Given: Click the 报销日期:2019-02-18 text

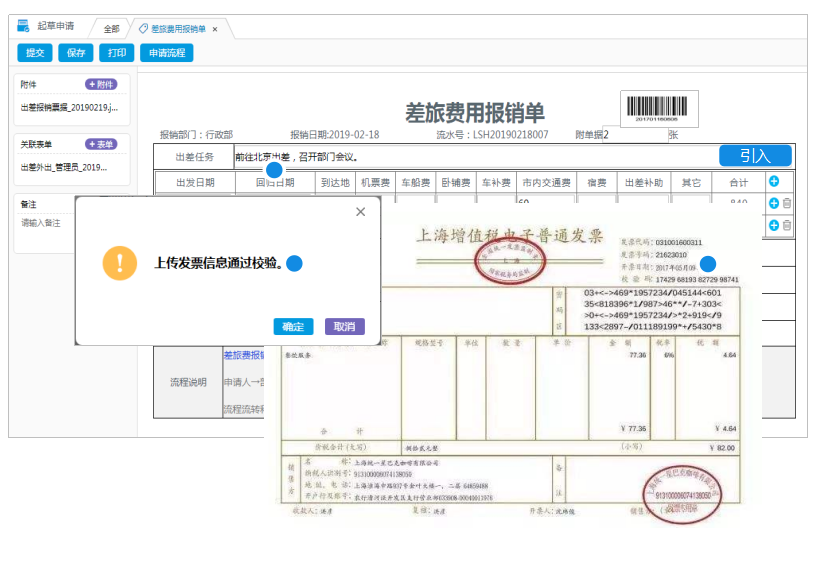Looking at the screenshot, I should pyautogui.click(x=335, y=135).
